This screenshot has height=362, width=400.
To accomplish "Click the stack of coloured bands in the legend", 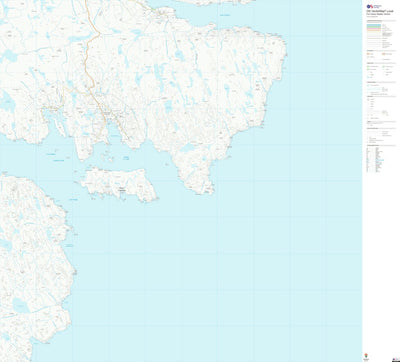I will (374, 28).
